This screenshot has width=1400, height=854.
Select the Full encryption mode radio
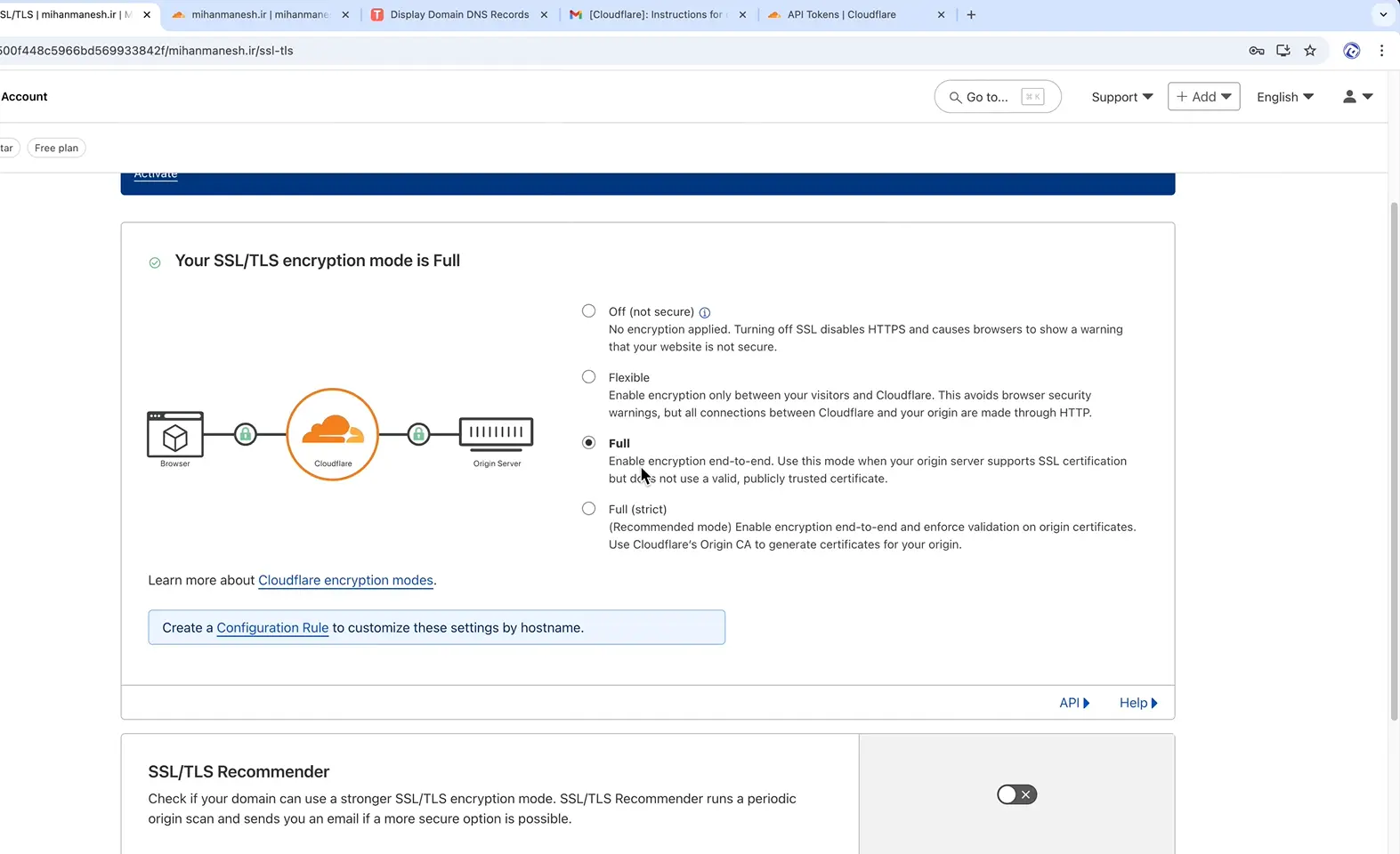[588, 442]
